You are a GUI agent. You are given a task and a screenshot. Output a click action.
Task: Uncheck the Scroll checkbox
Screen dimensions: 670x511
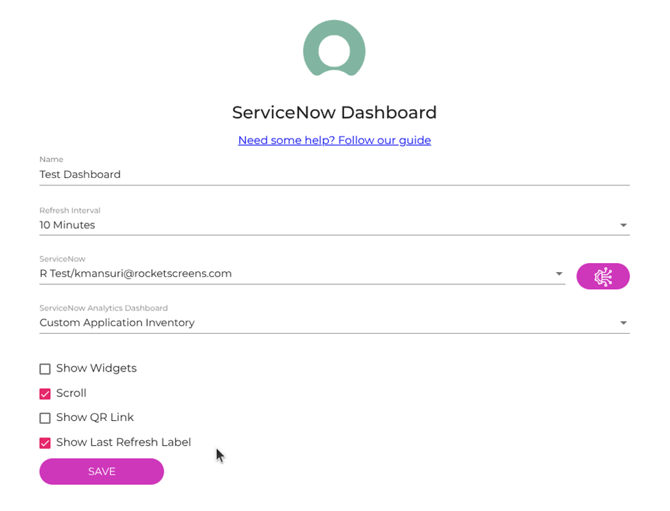click(45, 394)
